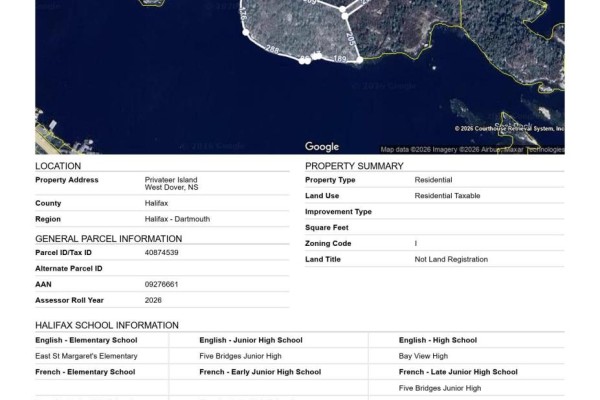This screenshot has height=400, width=600.
Task: Click the County value 'Halifax'
Action: click(156, 203)
